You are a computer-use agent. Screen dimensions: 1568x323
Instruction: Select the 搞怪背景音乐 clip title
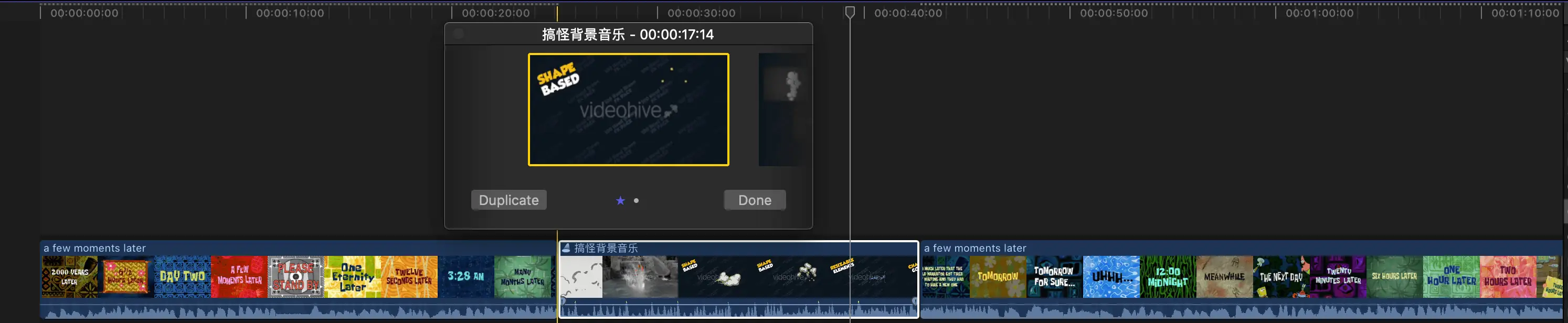pos(606,247)
